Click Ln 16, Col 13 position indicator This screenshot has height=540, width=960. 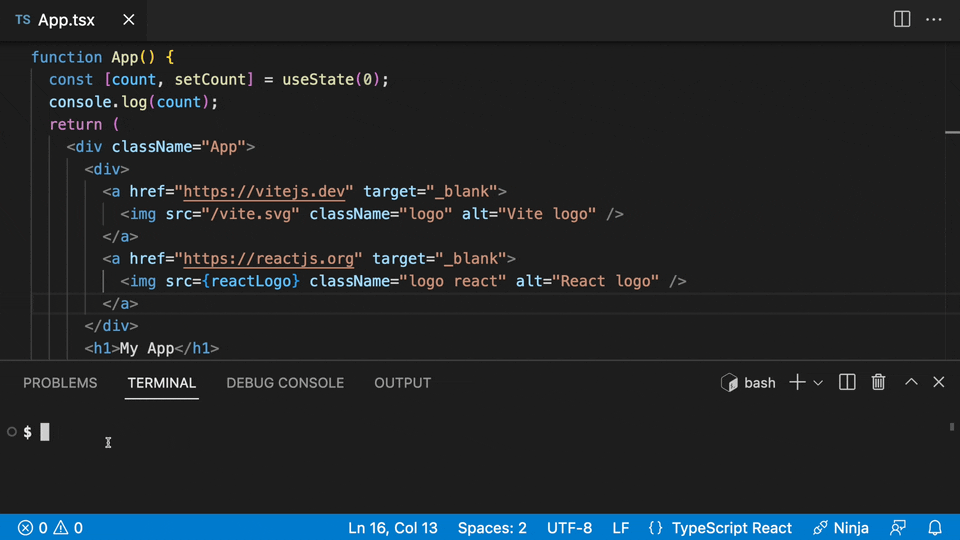(x=392, y=528)
